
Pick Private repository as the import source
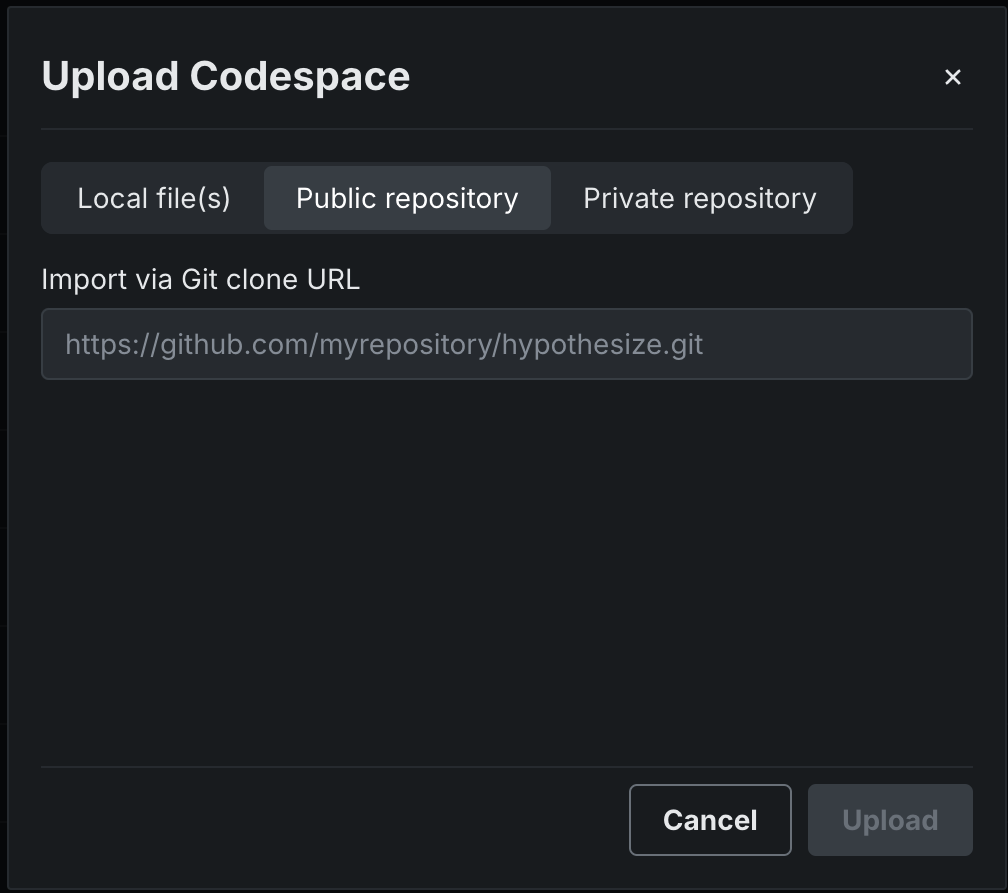(x=700, y=198)
